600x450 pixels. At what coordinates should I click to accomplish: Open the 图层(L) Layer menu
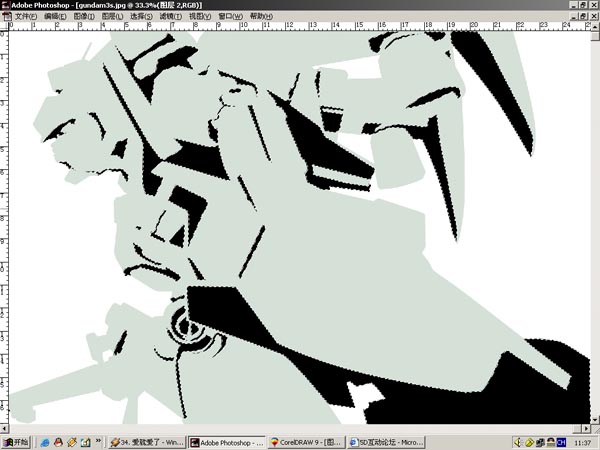coord(112,16)
